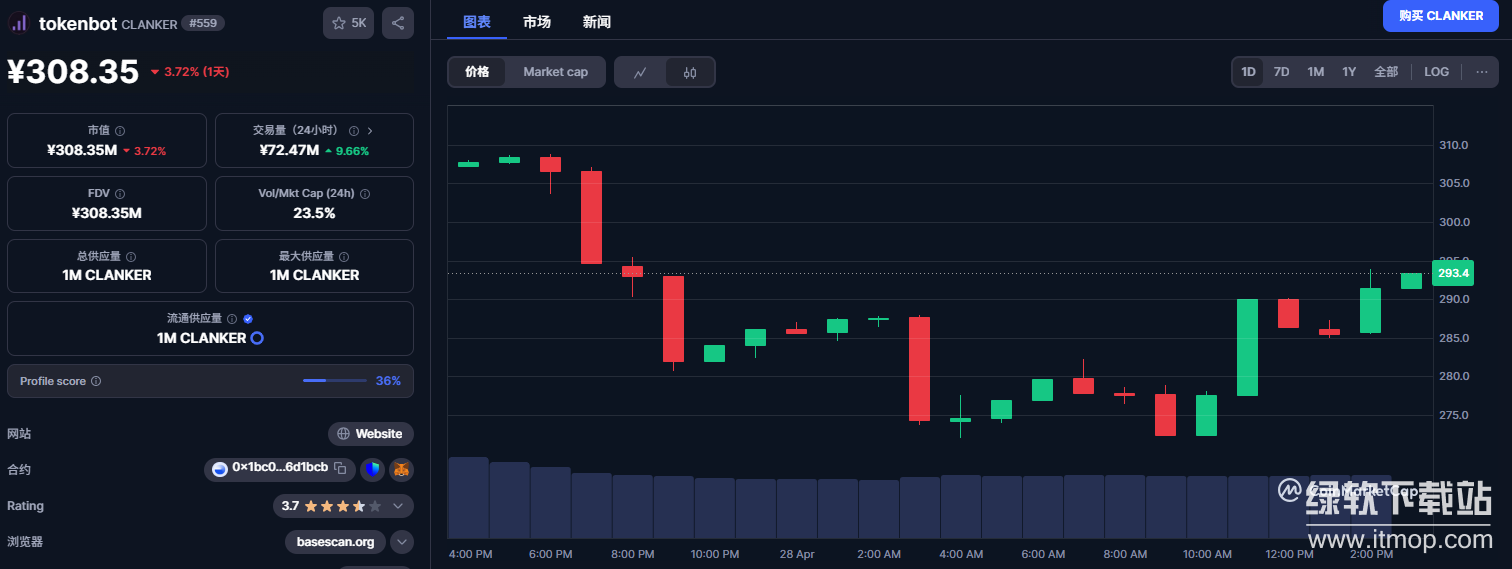The width and height of the screenshot is (1512, 569).
Task: Open the Website link
Action: point(371,434)
